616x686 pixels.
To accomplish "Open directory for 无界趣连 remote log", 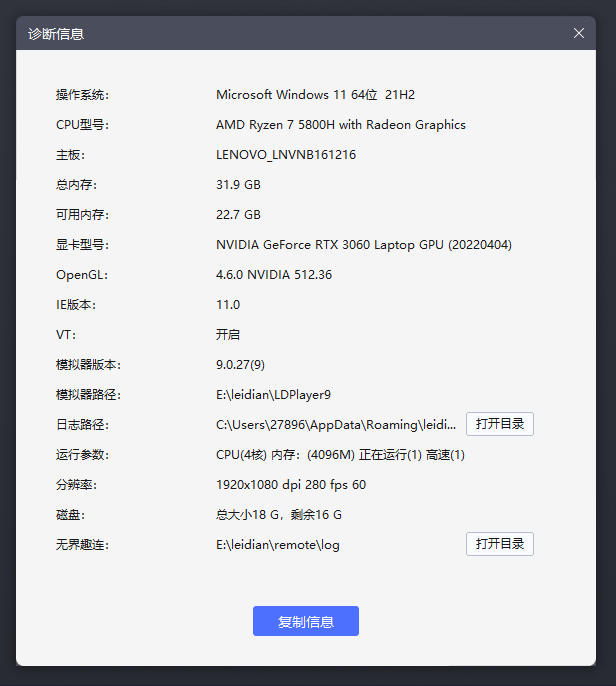I will click(x=499, y=544).
